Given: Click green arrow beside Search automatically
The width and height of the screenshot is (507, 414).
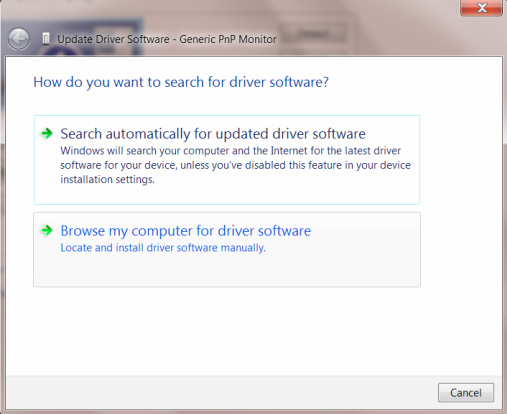Looking at the screenshot, I should [x=47, y=133].
